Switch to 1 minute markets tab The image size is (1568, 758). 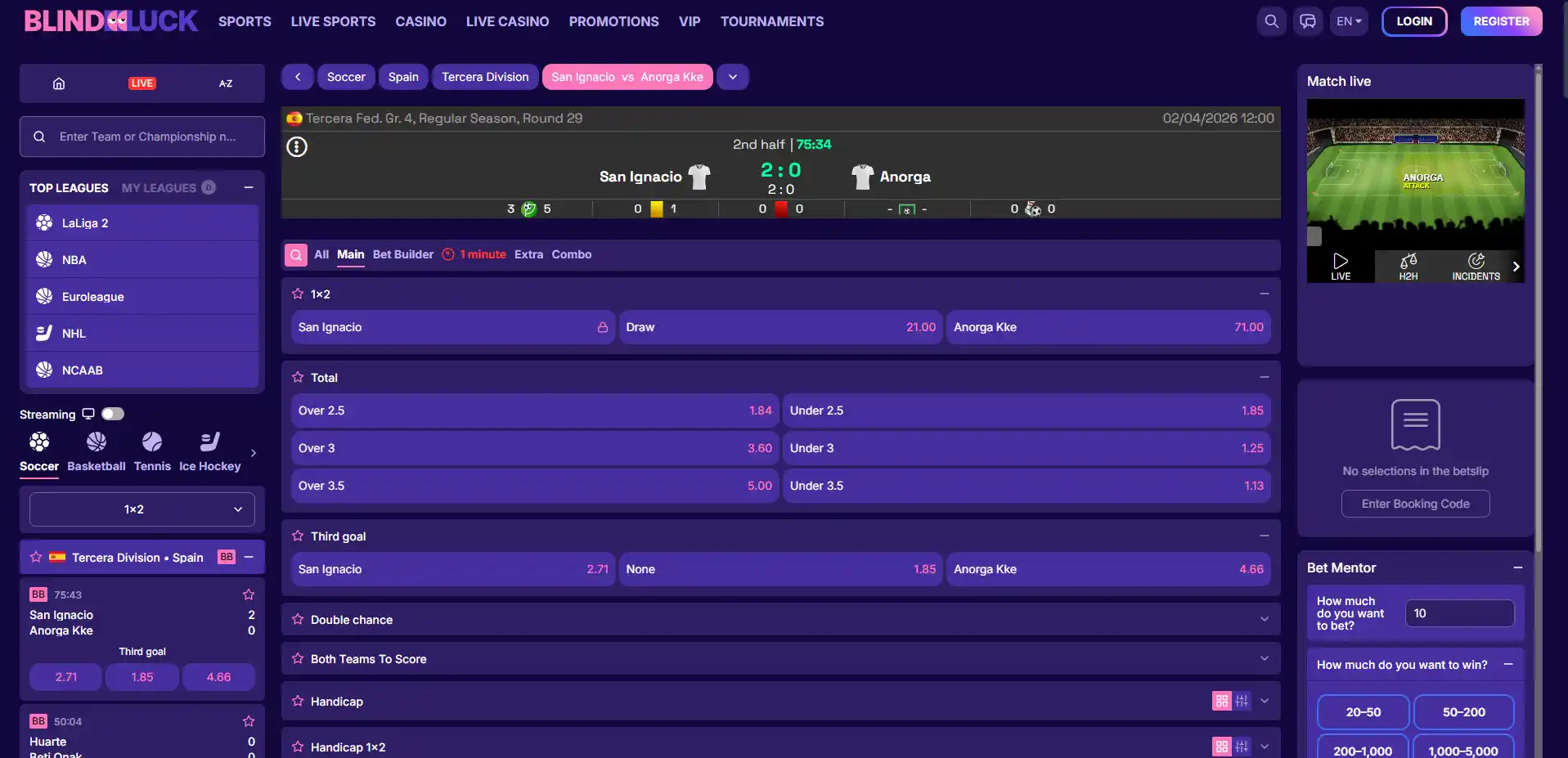pos(474,254)
